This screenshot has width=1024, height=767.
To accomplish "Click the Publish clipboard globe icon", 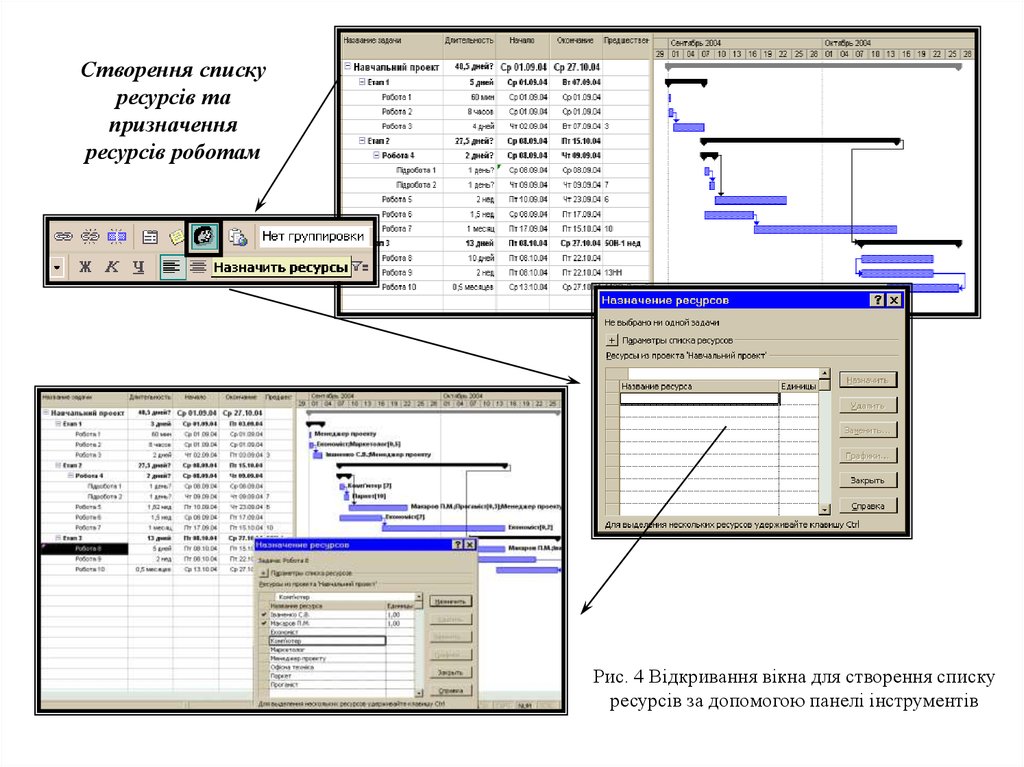I will [237, 237].
